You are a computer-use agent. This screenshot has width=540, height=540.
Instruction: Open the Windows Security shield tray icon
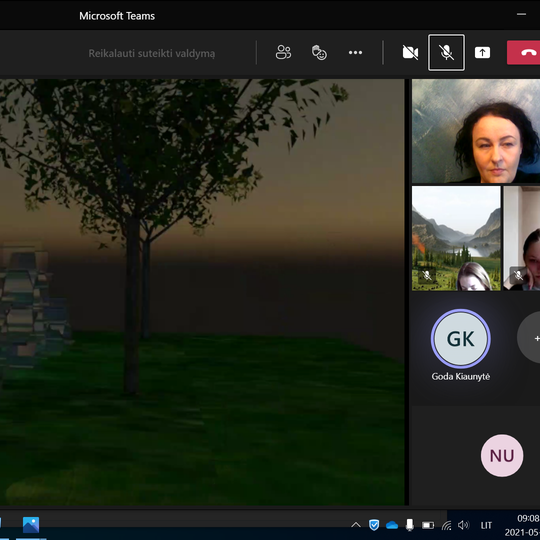pyautogui.click(x=374, y=525)
